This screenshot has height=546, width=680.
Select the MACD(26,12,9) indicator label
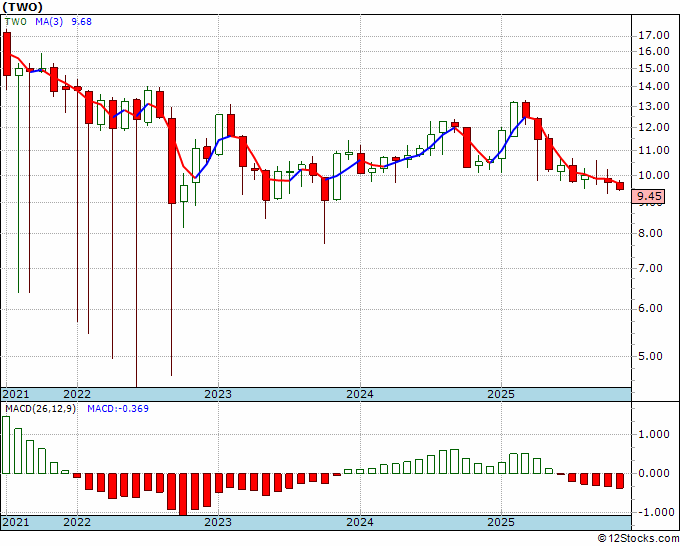click(x=40, y=409)
